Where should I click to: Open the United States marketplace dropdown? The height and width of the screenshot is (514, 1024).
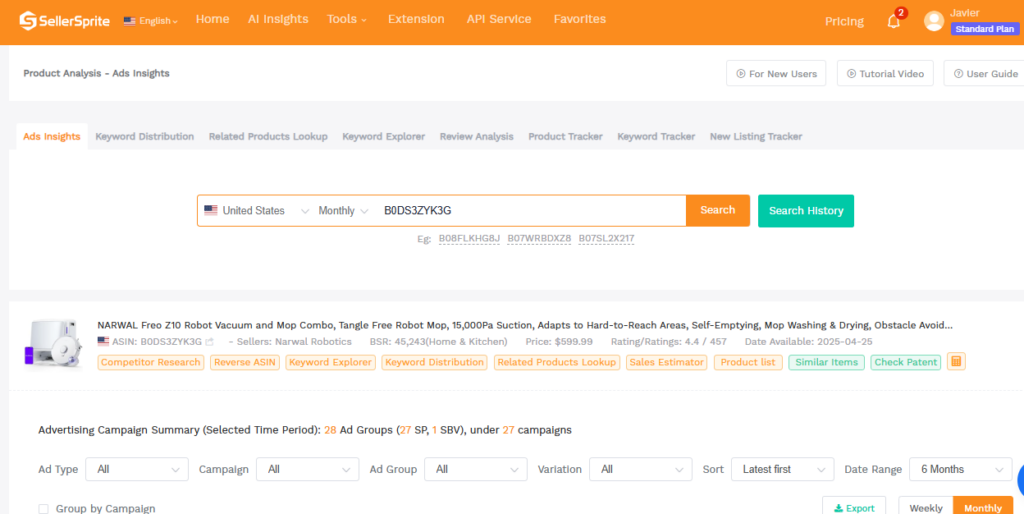tap(256, 210)
